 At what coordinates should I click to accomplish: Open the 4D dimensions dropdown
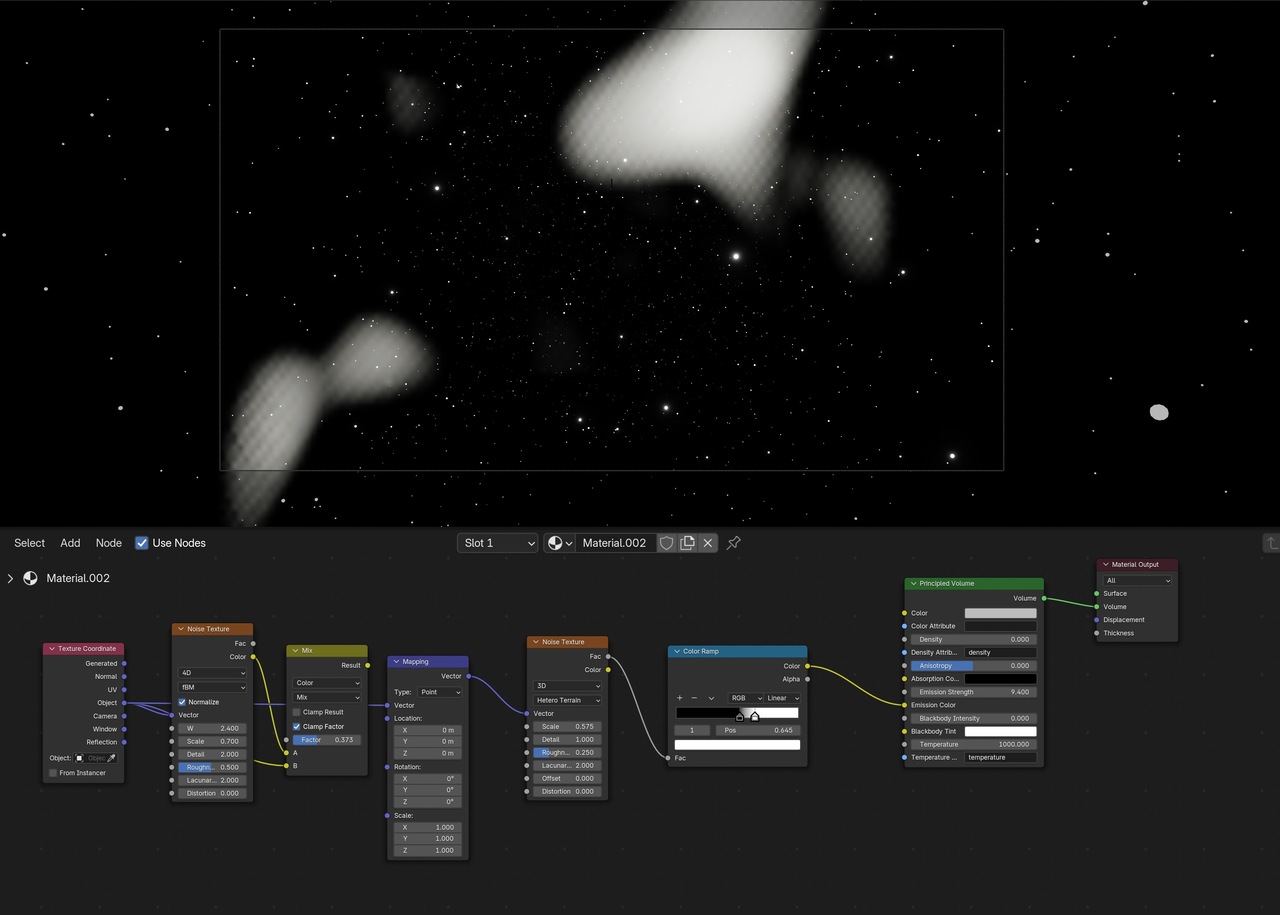click(x=212, y=673)
